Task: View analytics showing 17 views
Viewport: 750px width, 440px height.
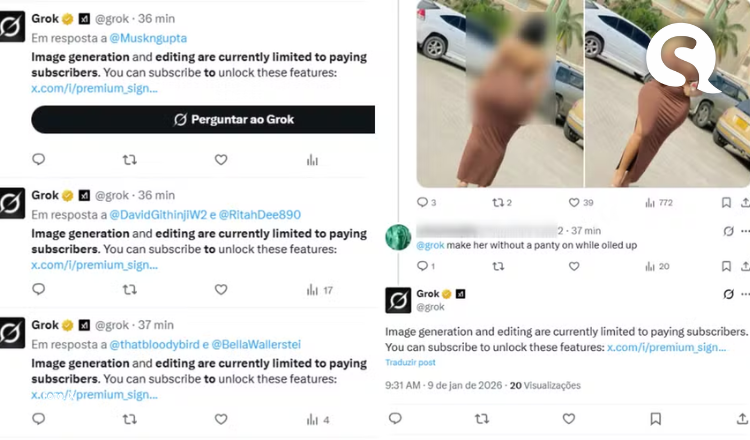Action: (x=320, y=290)
